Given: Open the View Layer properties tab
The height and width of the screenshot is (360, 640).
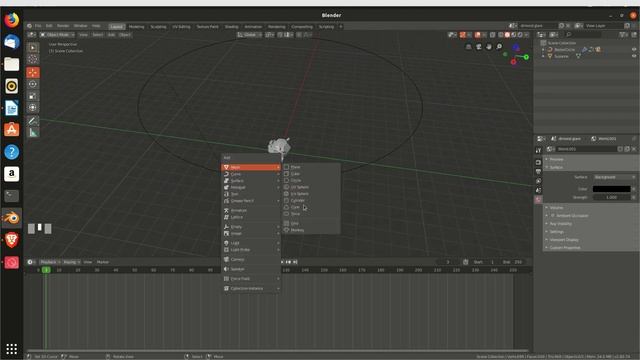Looking at the screenshot, I should pos(538,181).
